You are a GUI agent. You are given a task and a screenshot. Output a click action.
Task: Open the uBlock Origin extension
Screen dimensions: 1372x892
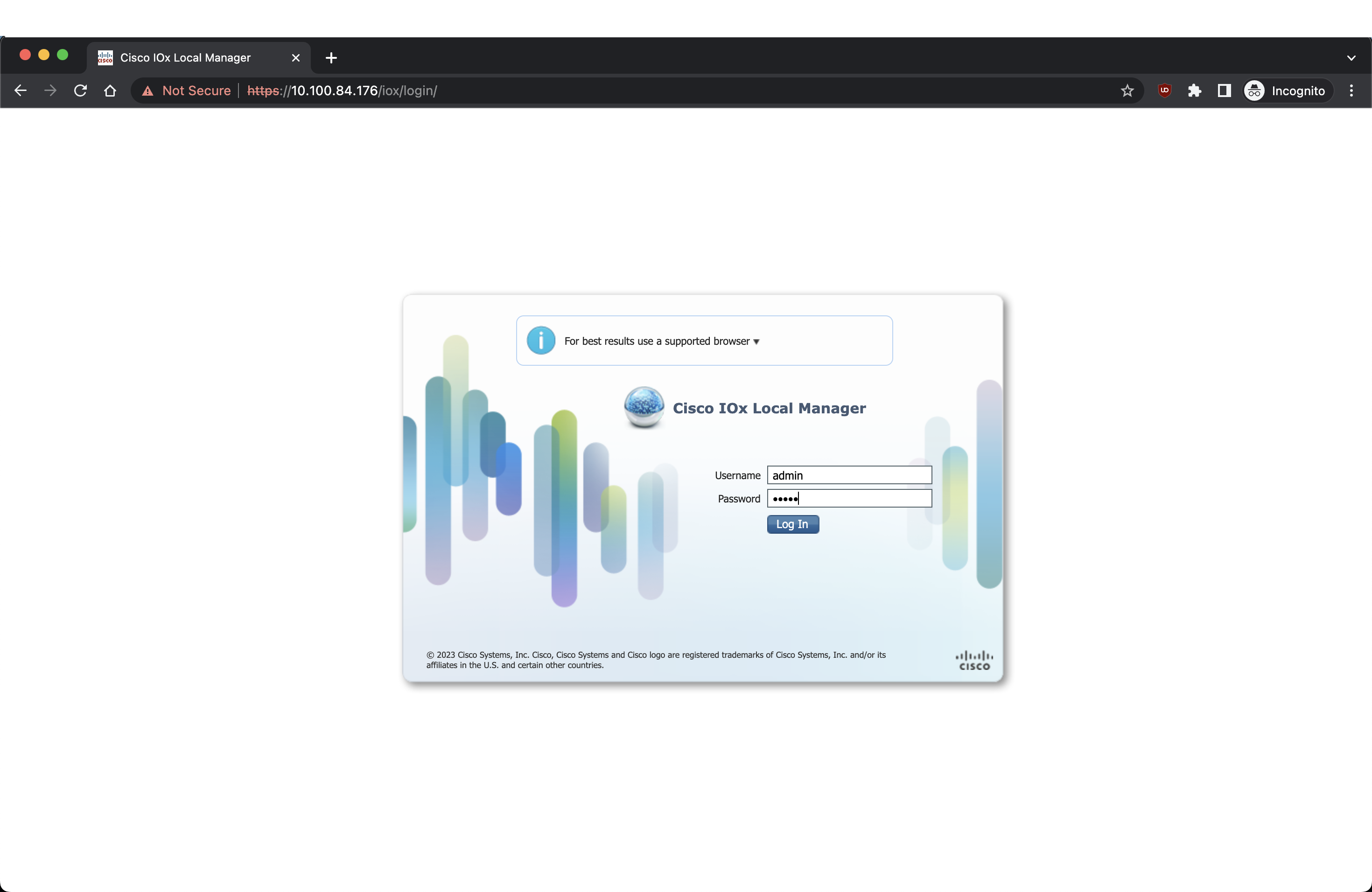click(x=1164, y=91)
